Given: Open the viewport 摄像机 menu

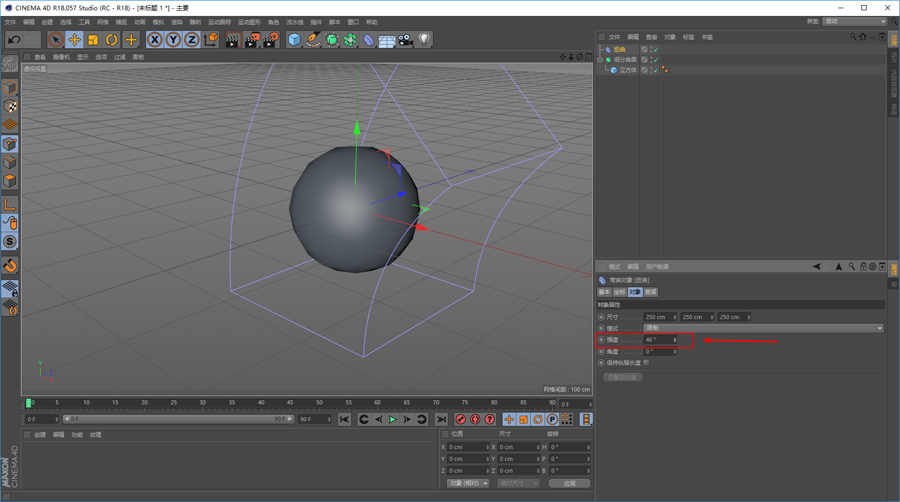Looking at the screenshot, I should [61, 57].
